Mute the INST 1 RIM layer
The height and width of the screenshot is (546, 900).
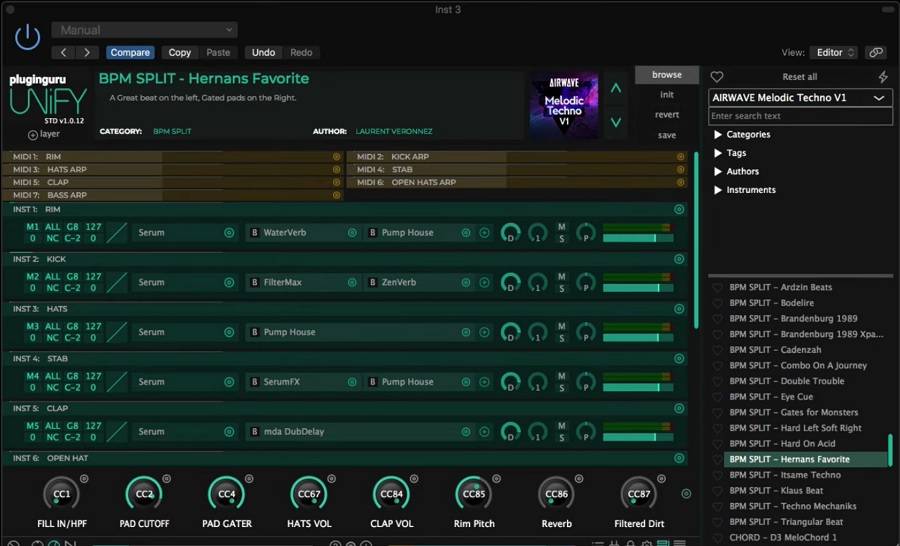pos(562,226)
